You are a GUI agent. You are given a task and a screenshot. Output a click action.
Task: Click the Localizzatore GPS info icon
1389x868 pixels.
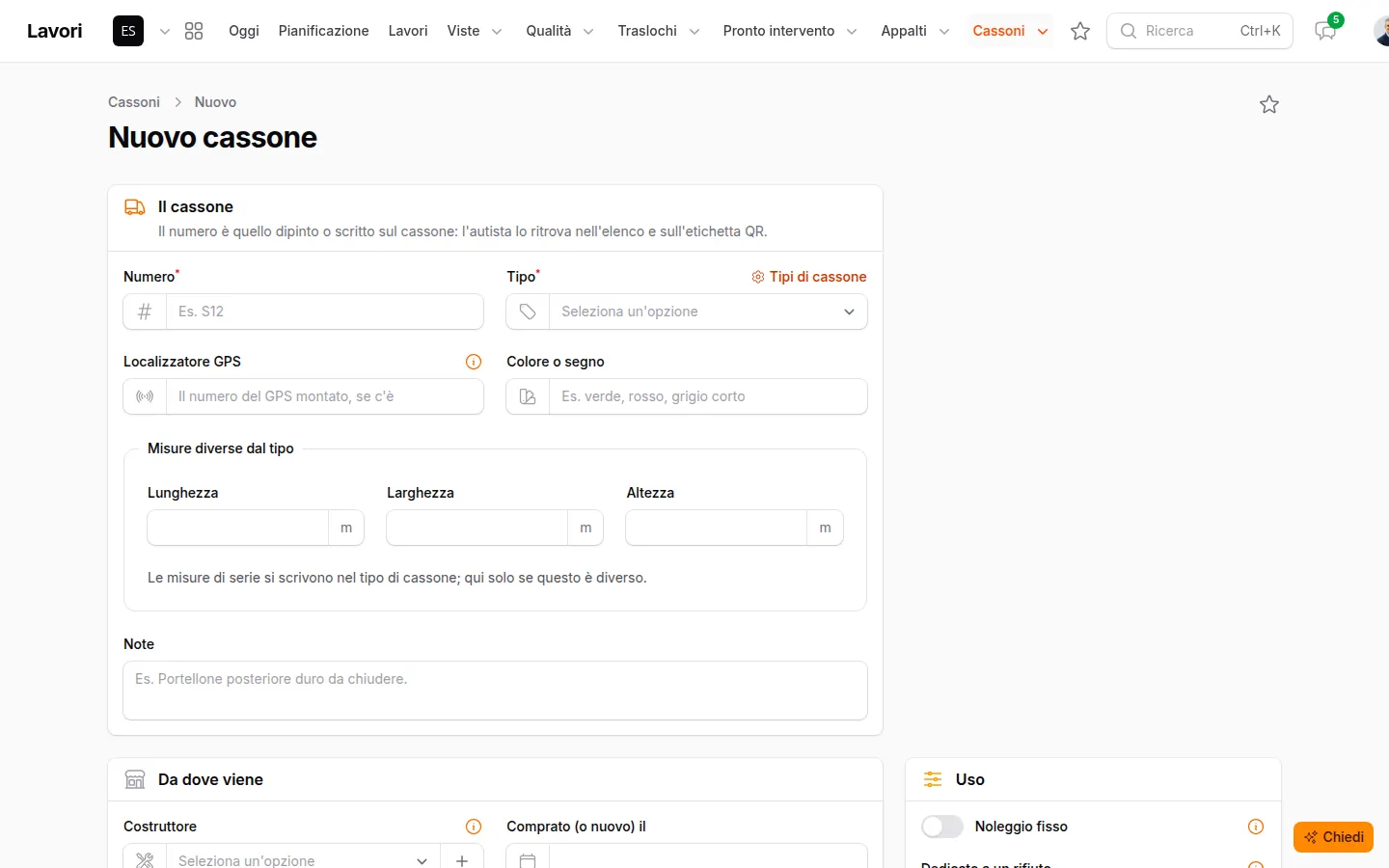(474, 362)
